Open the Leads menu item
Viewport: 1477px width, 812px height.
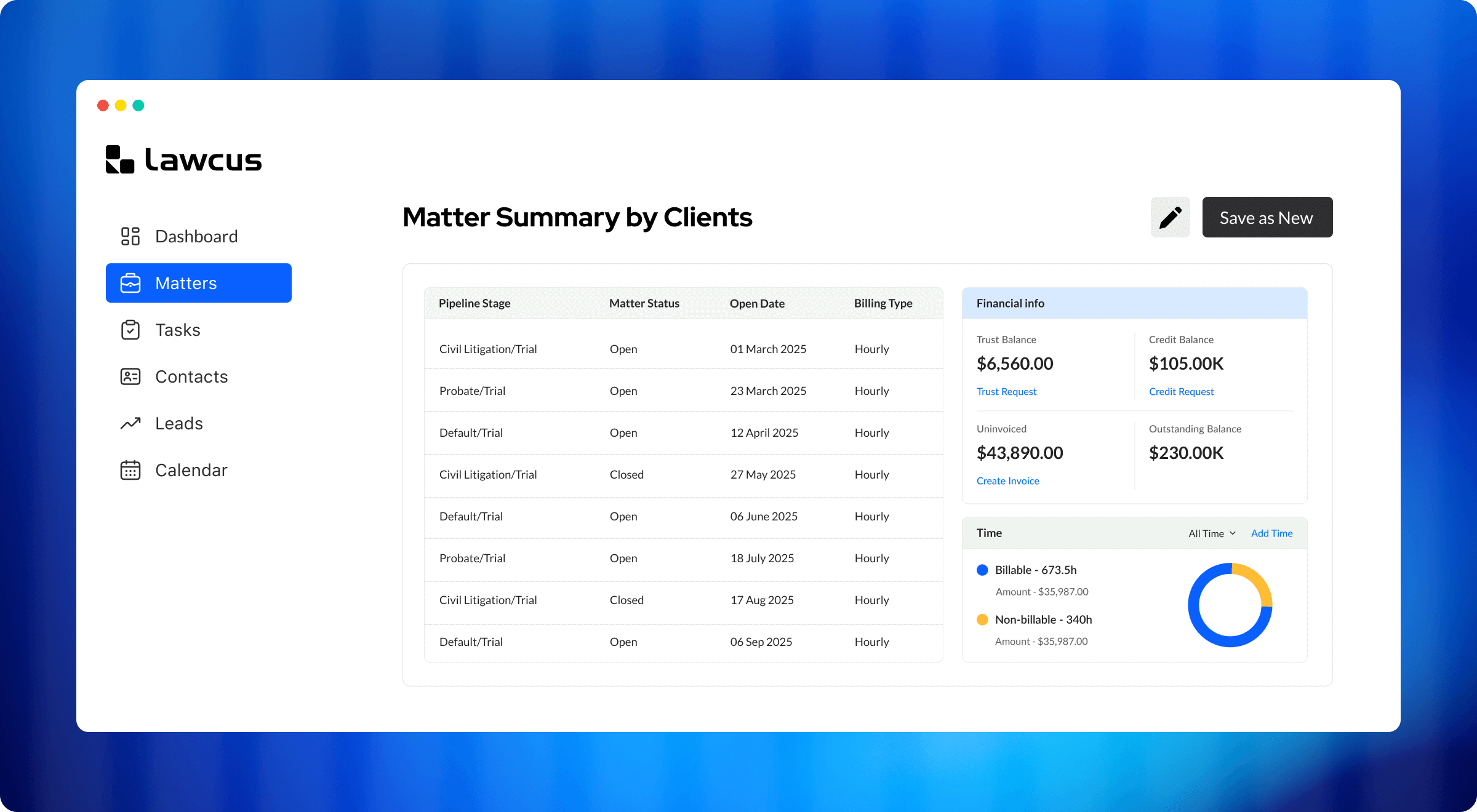click(x=179, y=423)
